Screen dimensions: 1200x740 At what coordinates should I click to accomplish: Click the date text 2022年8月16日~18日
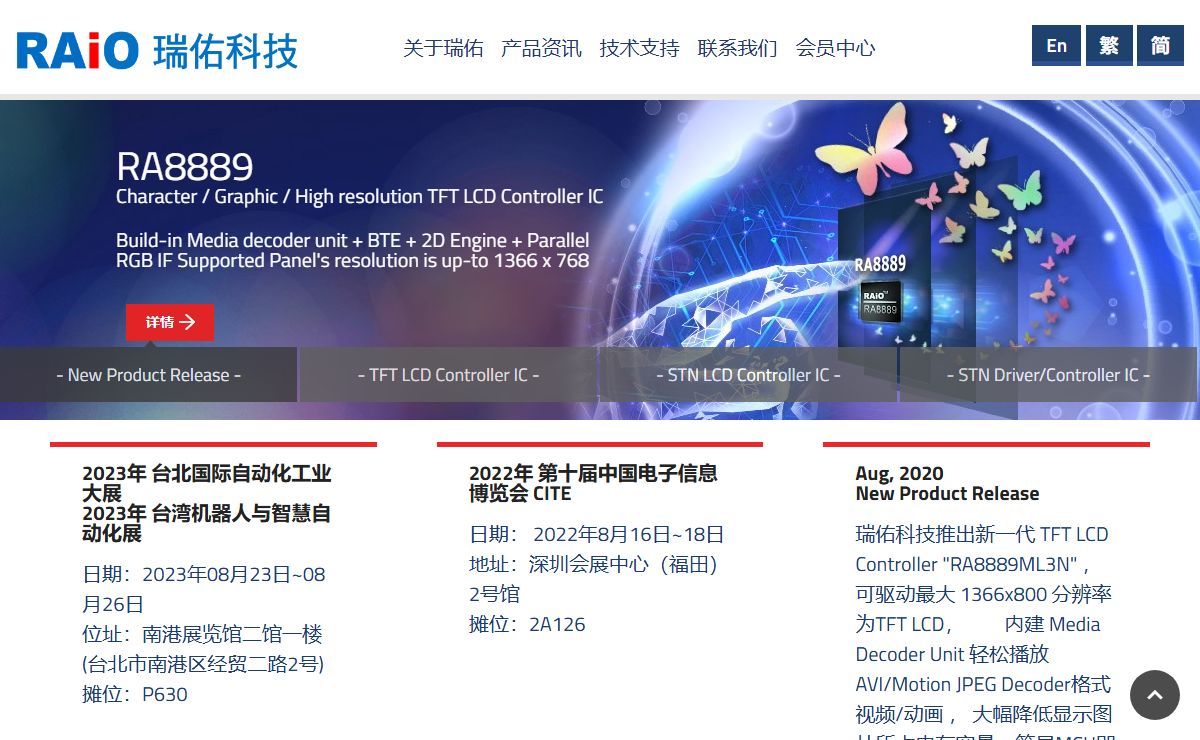pyautogui.click(x=628, y=534)
